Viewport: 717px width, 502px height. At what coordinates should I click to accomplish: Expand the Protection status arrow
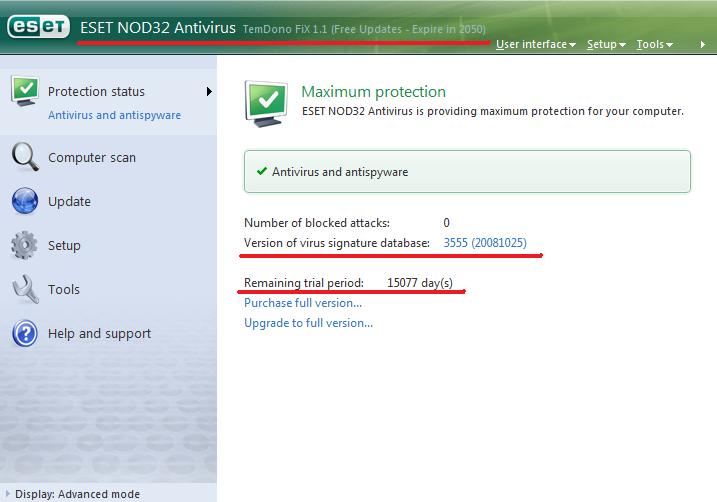coord(209,92)
